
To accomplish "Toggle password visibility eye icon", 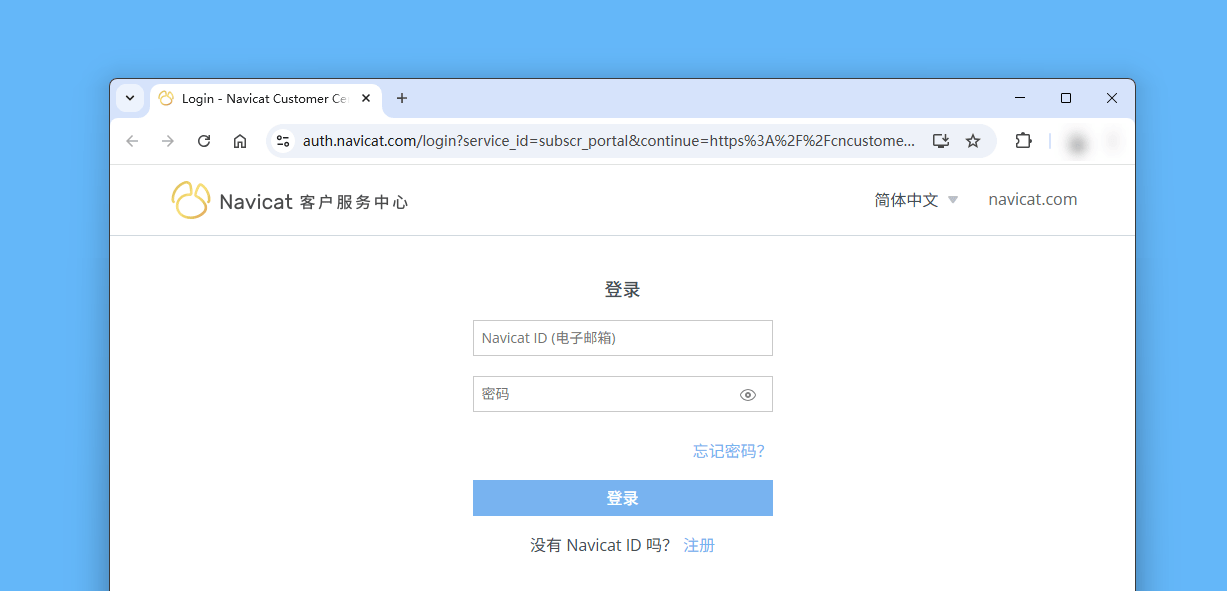I will pyautogui.click(x=748, y=395).
